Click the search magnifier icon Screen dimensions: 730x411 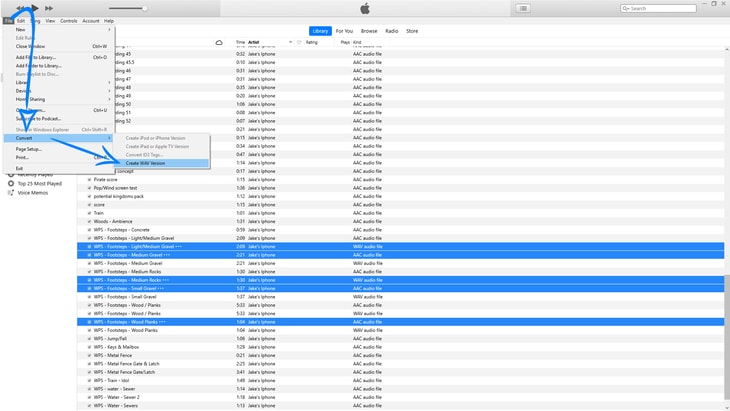tap(626, 8)
